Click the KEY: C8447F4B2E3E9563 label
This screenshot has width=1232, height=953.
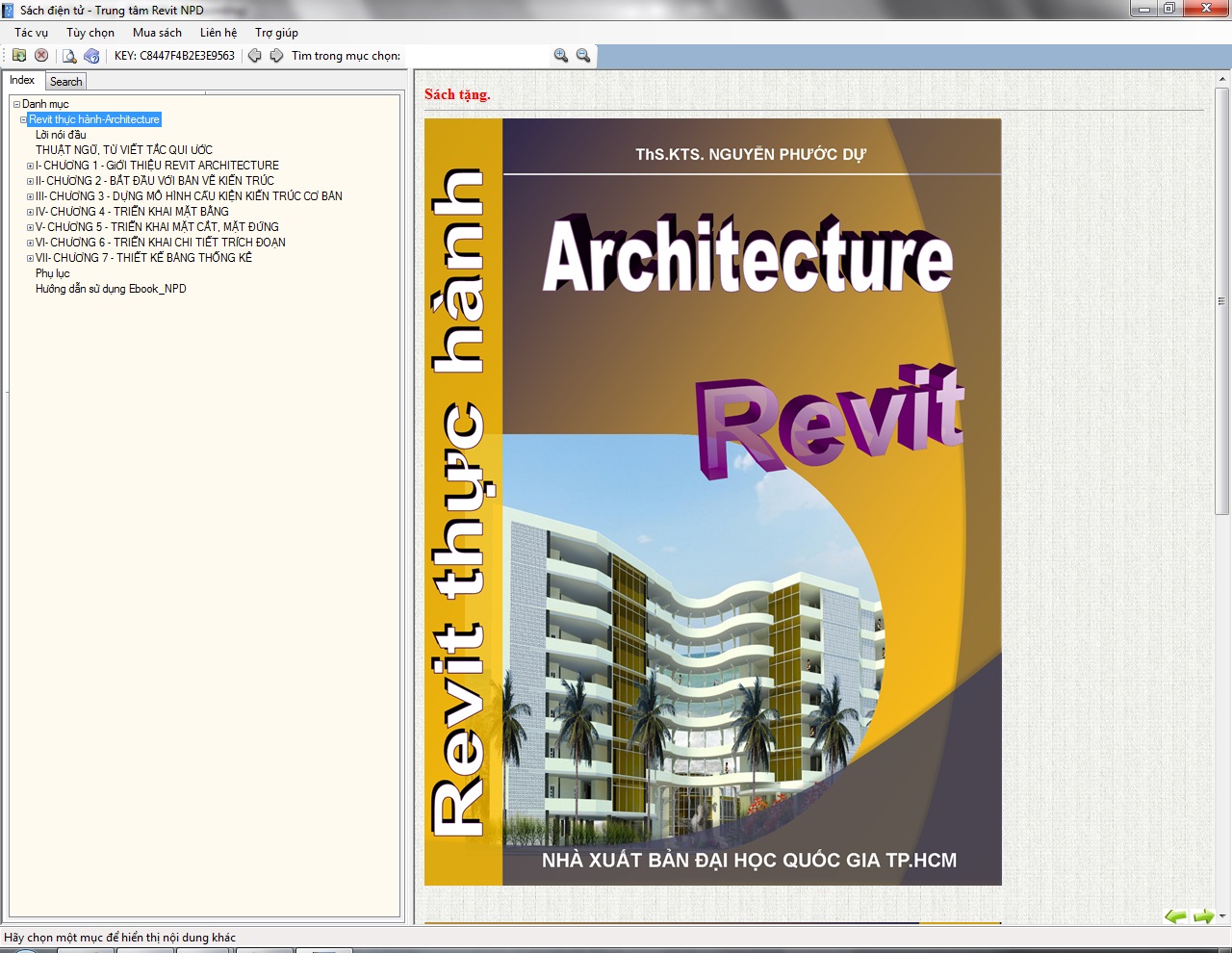pos(174,56)
